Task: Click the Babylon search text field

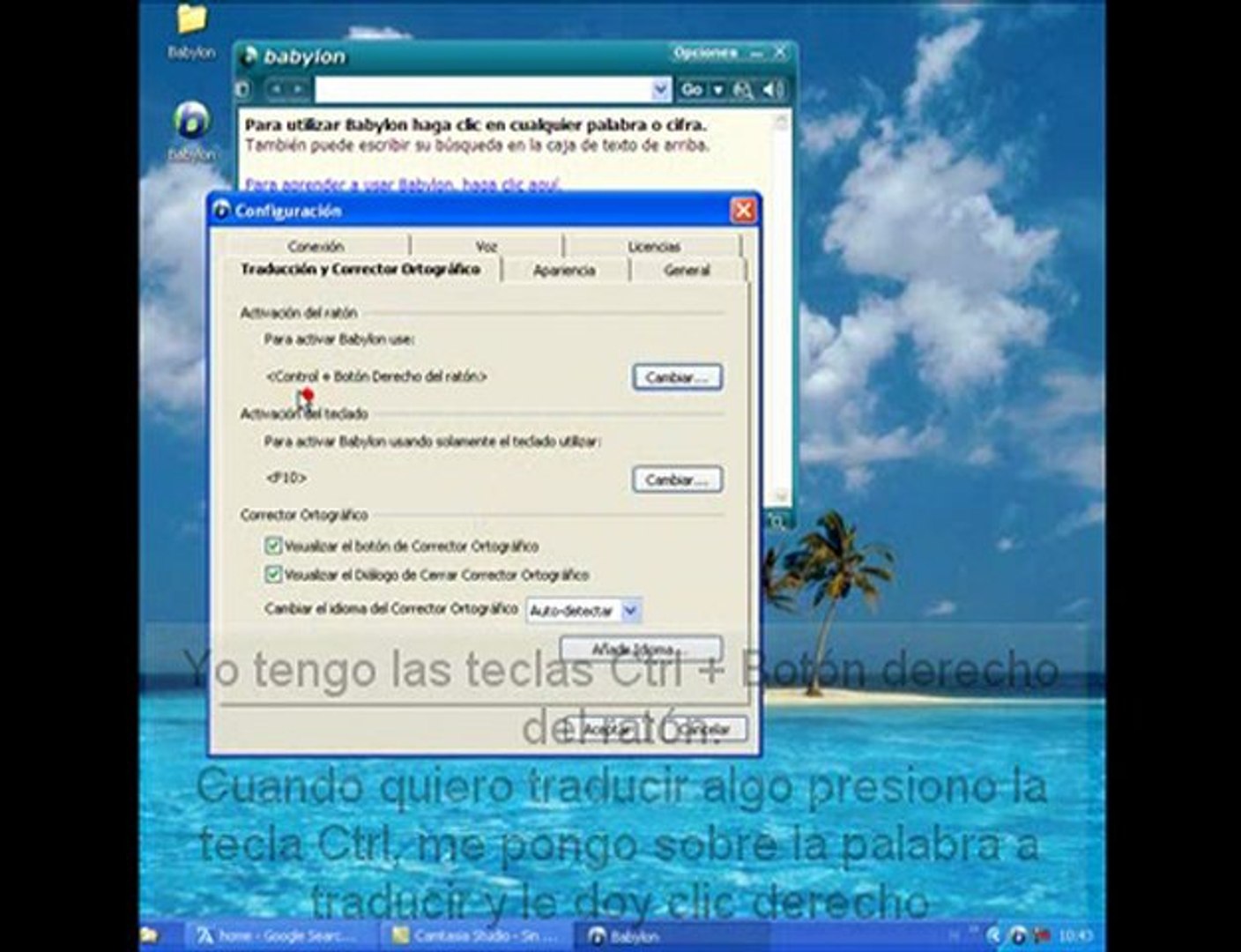Action: tap(483, 89)
